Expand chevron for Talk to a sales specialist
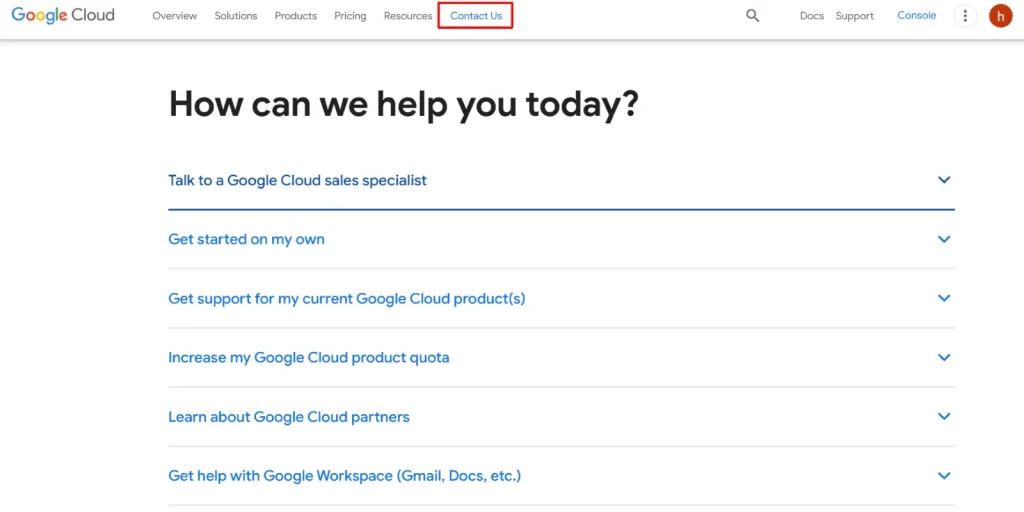The height and width of the screenshot is (512, 1024). (x=944, y=180)
